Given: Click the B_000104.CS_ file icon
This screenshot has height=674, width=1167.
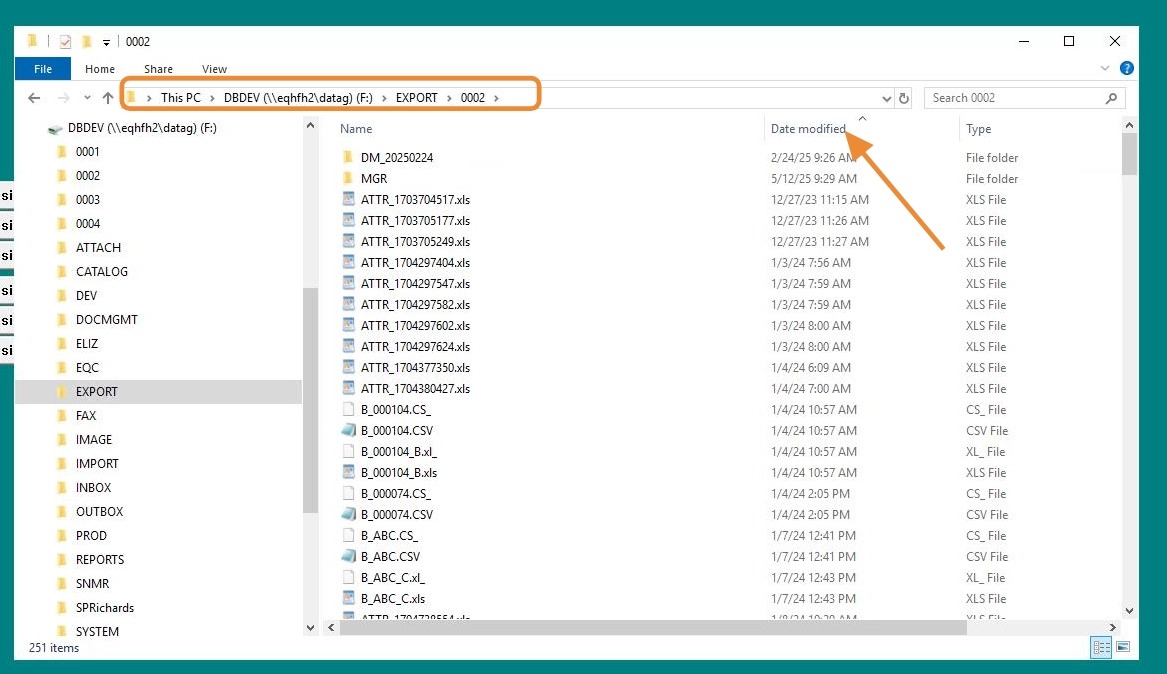Looking at the screenshot, I should click(348, 409).
